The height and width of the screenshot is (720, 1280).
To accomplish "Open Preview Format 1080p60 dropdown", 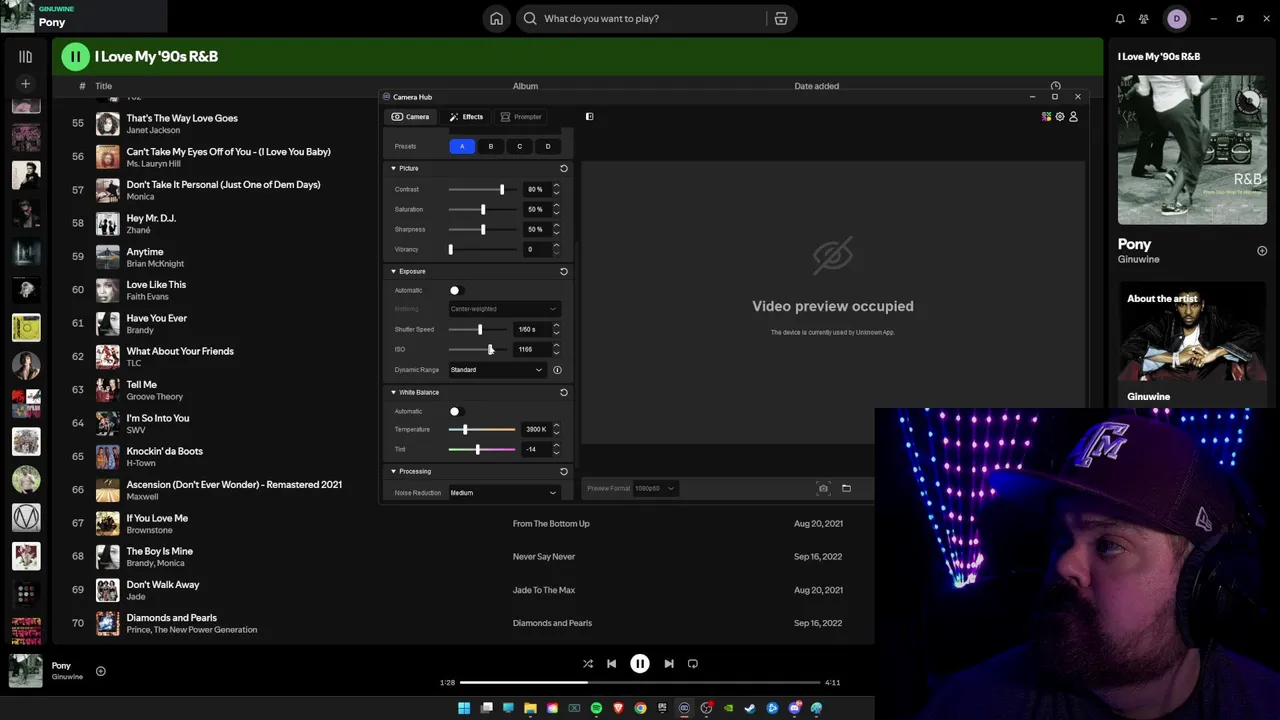I will coord(655,488).
